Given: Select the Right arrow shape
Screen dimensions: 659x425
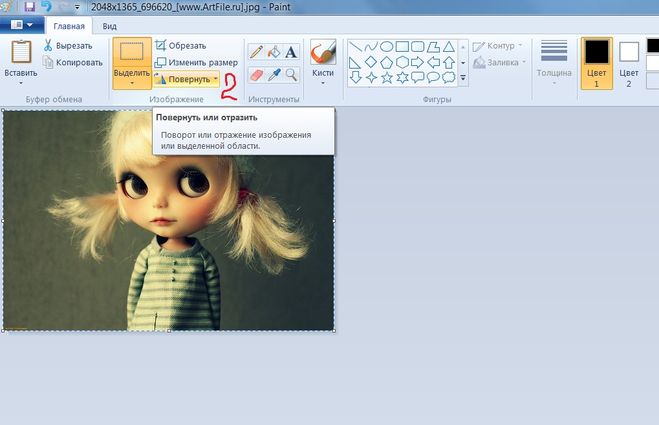Looking at the screenshot, I should (x=418, y=63).
